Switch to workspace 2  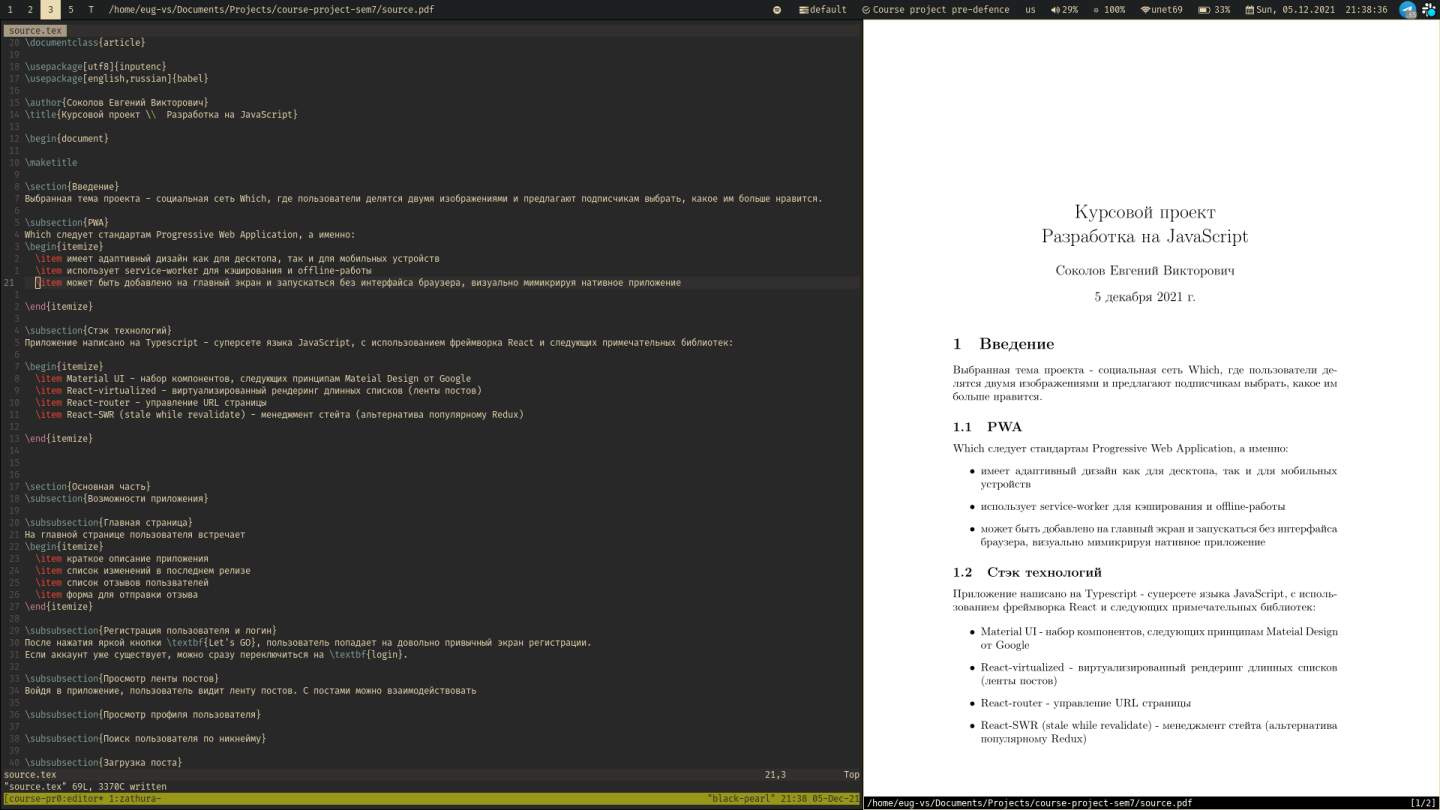28,9
